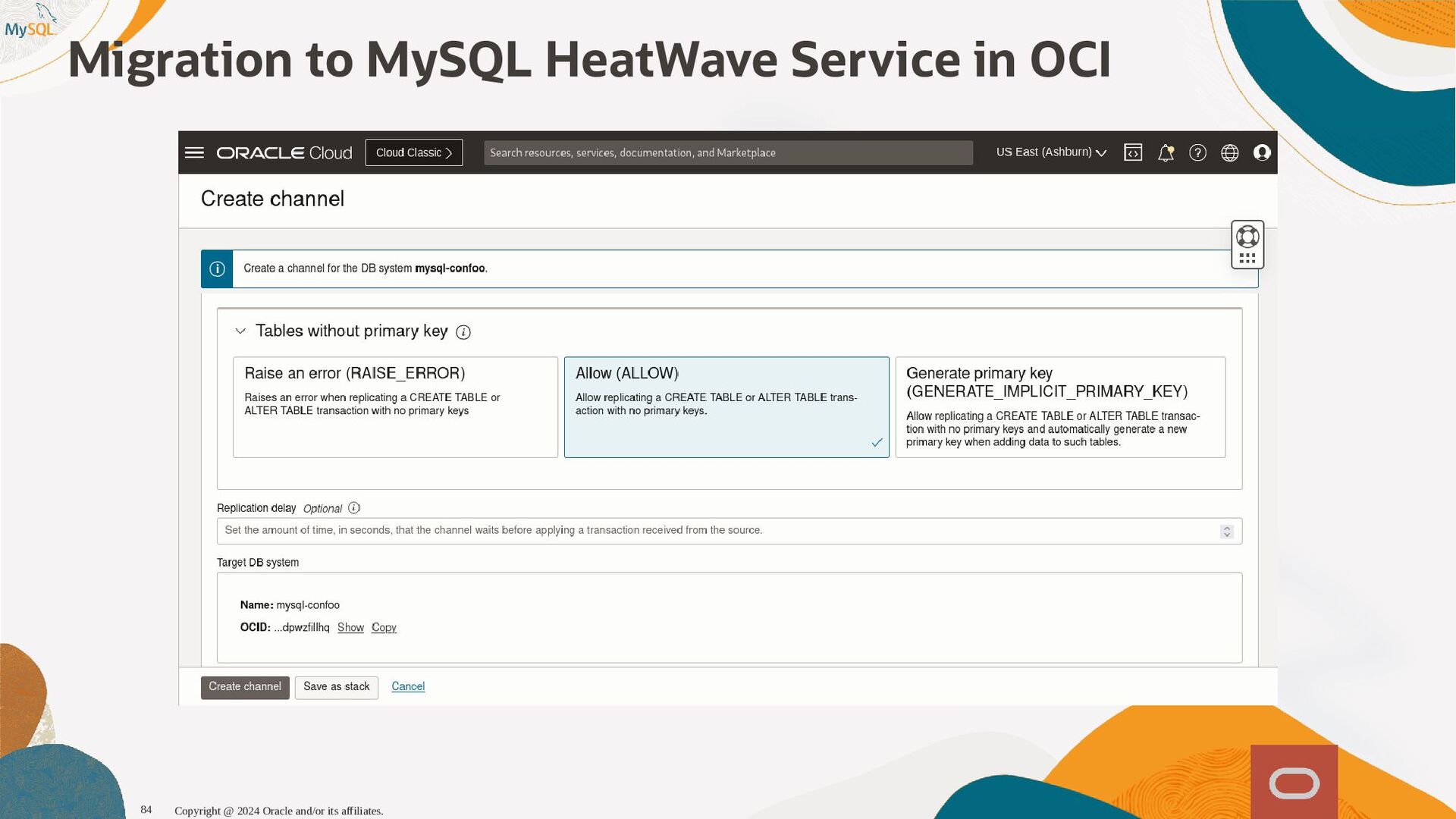The image size is (1456, 819).
Task: Click the Replication delay stepper arrows
Action: coord(1226,531)
